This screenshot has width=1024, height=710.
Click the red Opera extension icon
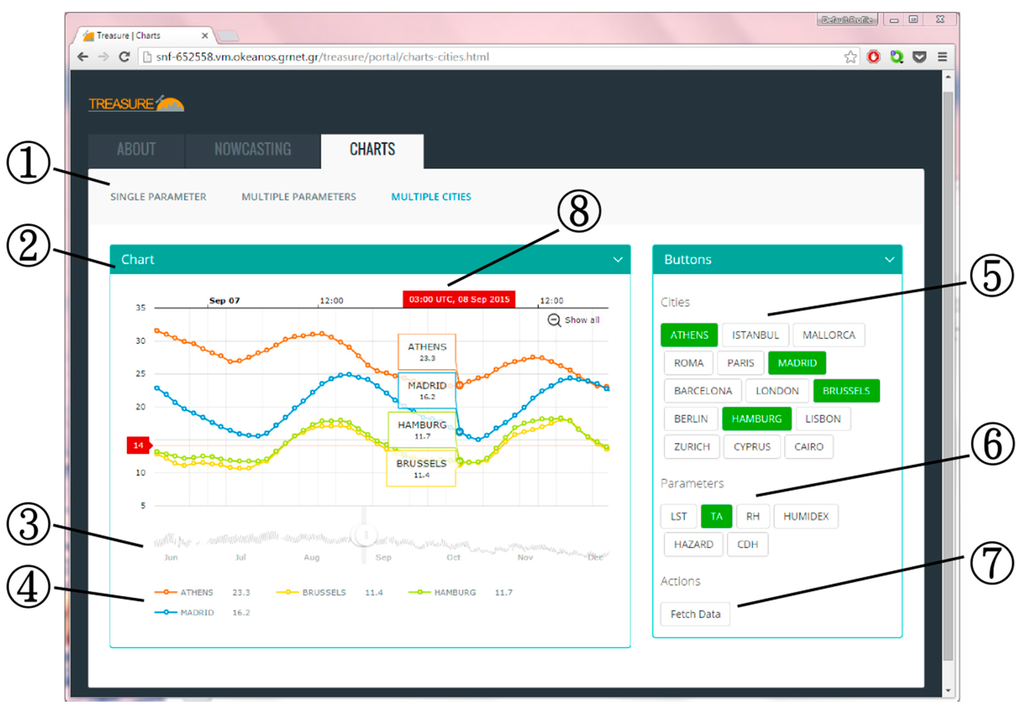(873, 57)
